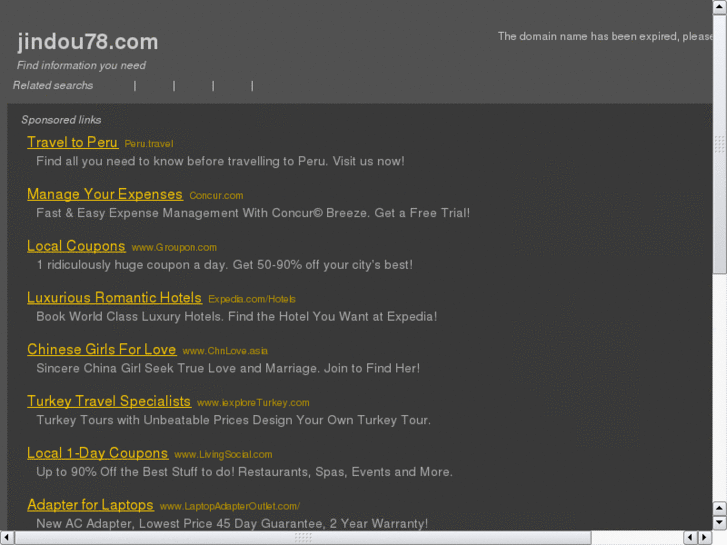The height and width of the screenshot is (545, 727).
Task: Click the Local 1-Day Coupons link
Action: (97, 453)
